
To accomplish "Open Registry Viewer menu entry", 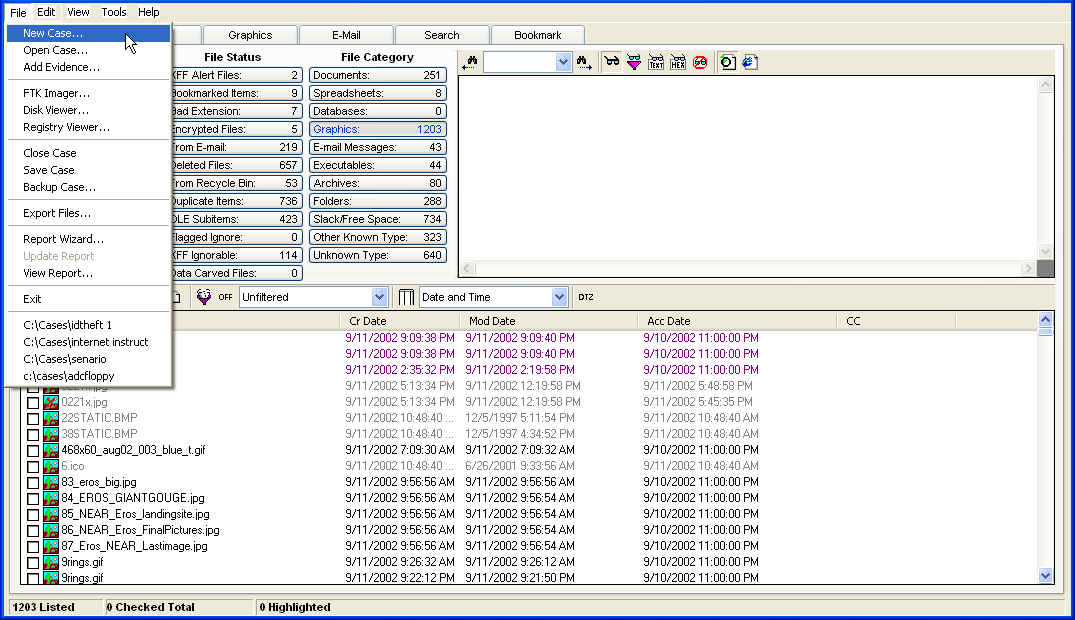I will point(88,127).
